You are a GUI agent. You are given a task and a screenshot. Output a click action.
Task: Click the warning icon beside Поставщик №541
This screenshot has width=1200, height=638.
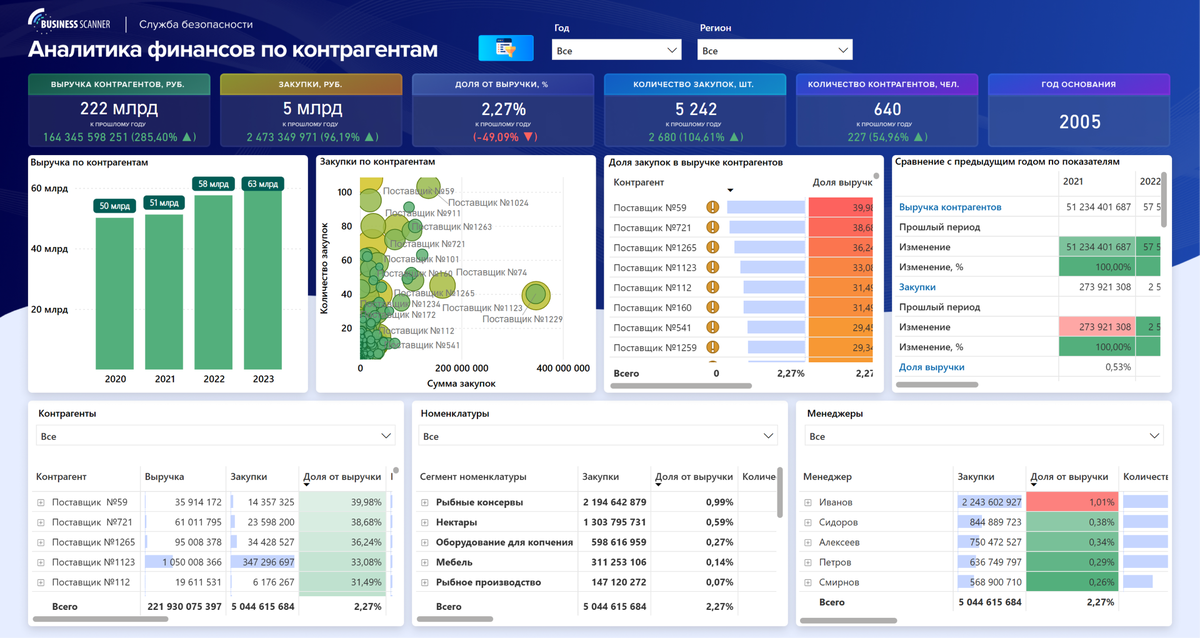coord(712,327)
